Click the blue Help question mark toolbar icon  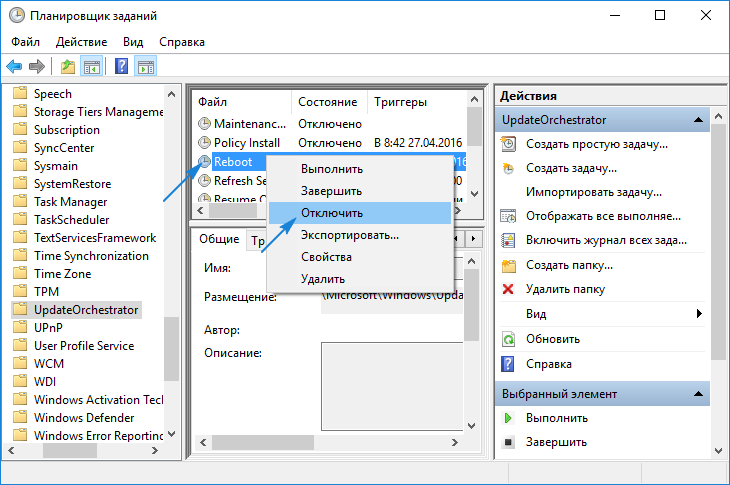click(122, 67)
